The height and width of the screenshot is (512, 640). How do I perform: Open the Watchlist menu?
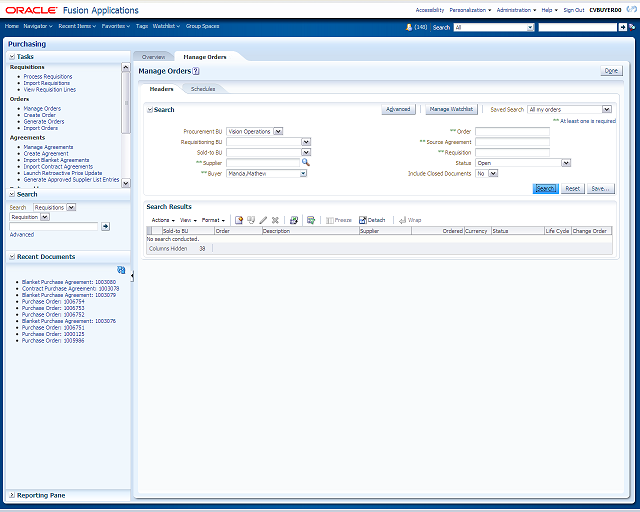point(166,26)
